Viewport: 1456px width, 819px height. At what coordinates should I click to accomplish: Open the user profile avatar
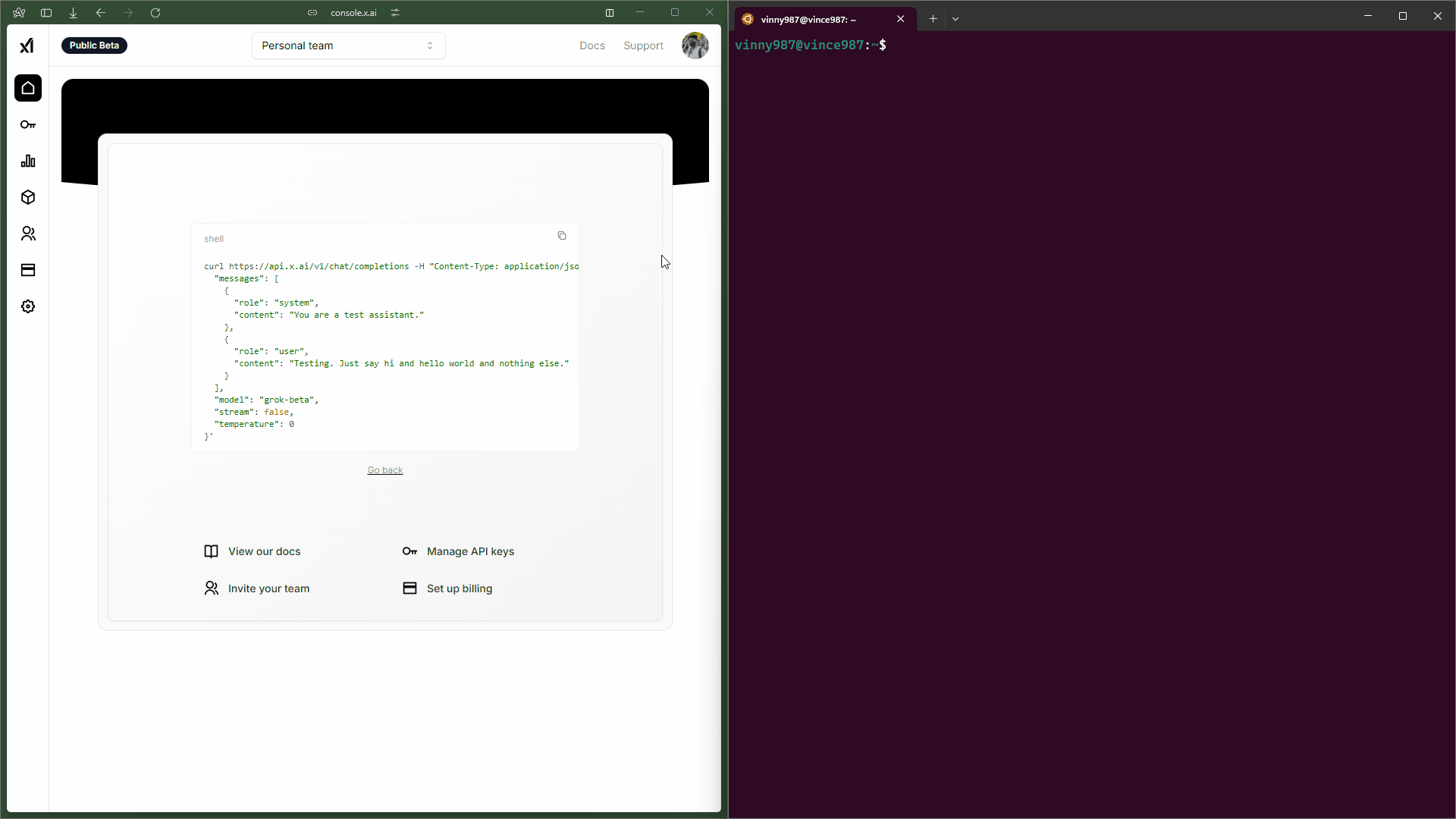(695, 45)
